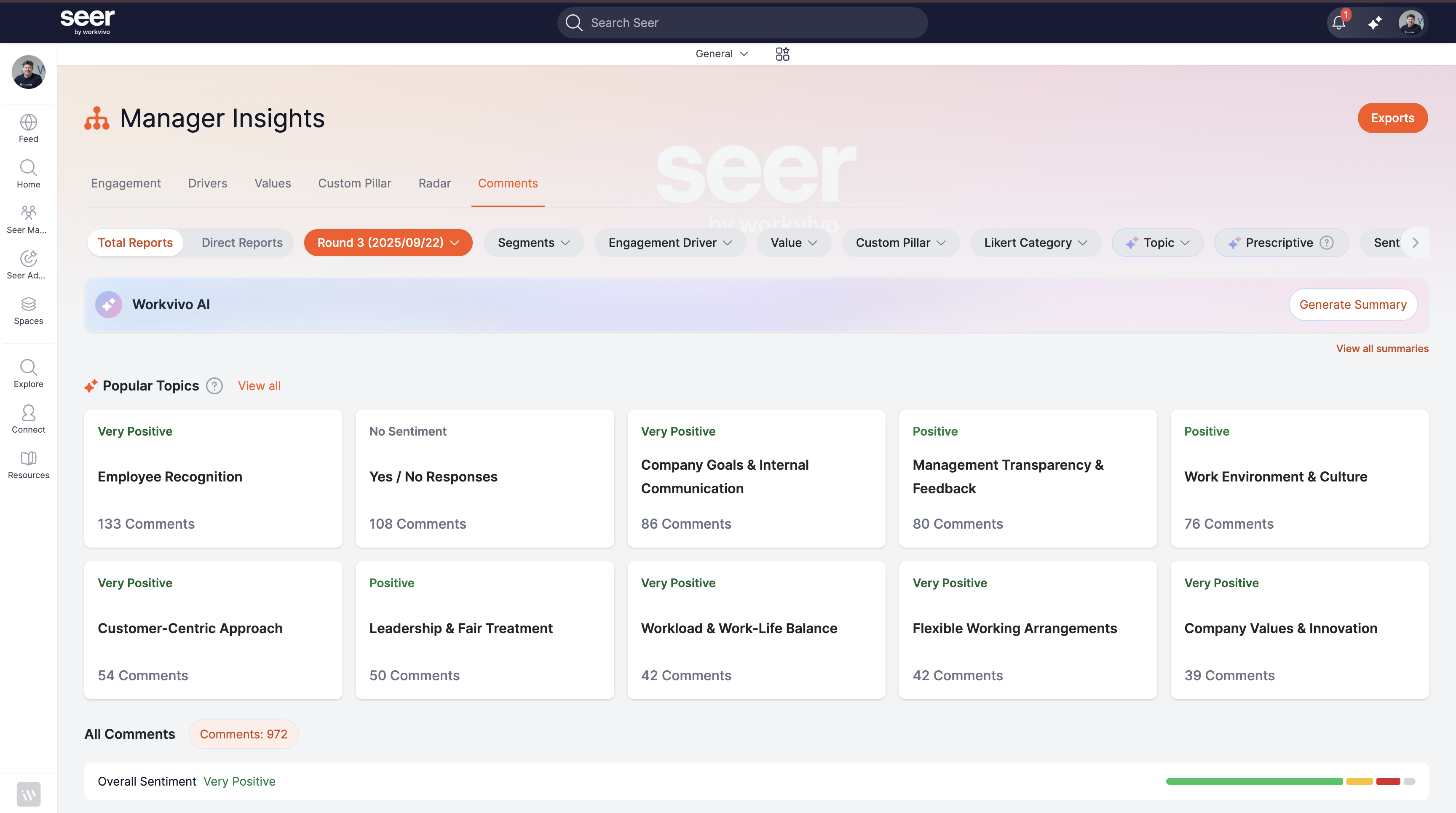Expand the Likert Category dropdown
Screen dimensions: 1456x813
[1036, 242]
